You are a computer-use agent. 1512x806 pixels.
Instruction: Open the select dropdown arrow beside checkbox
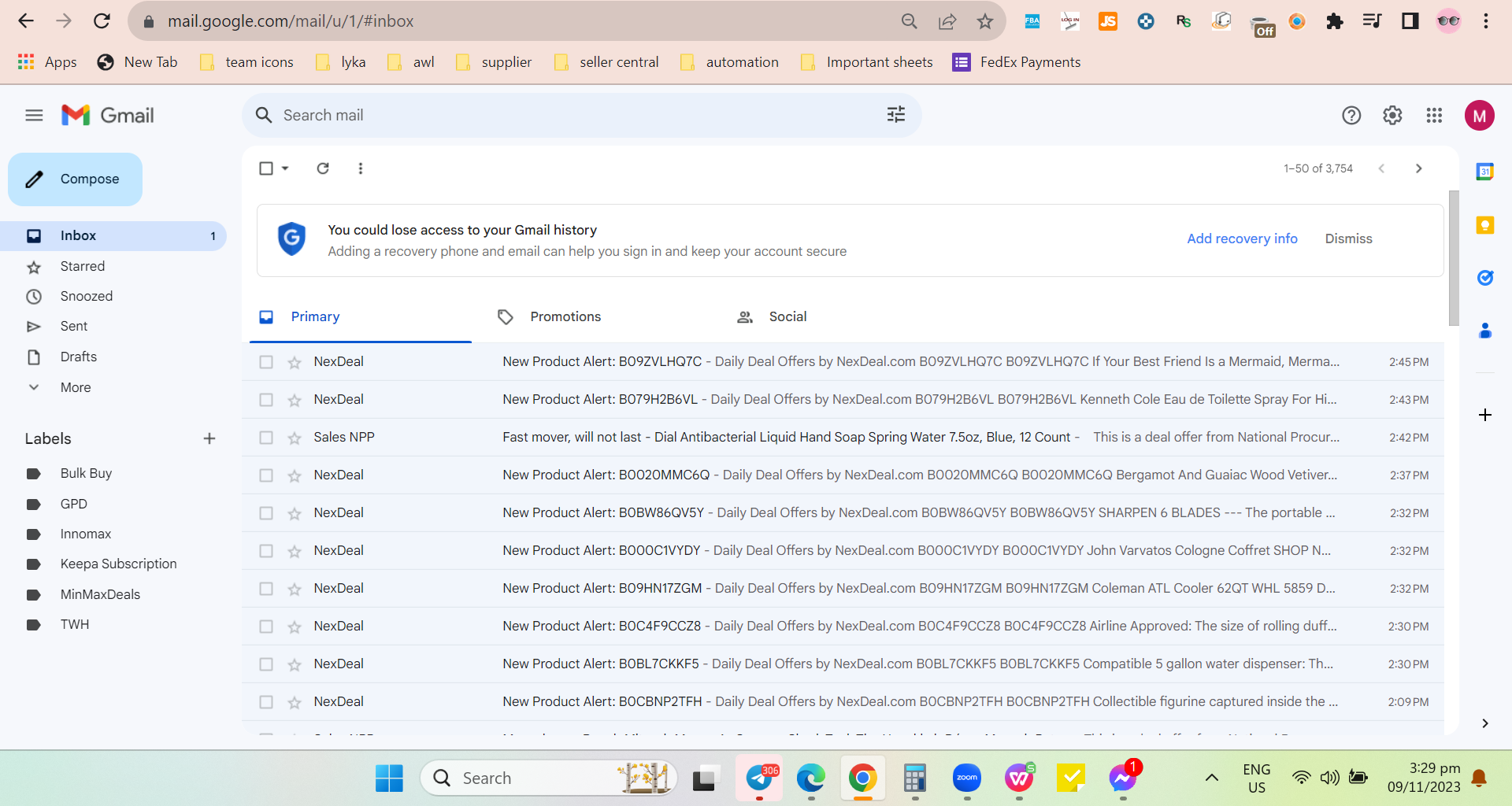click(x=285, y=168)
